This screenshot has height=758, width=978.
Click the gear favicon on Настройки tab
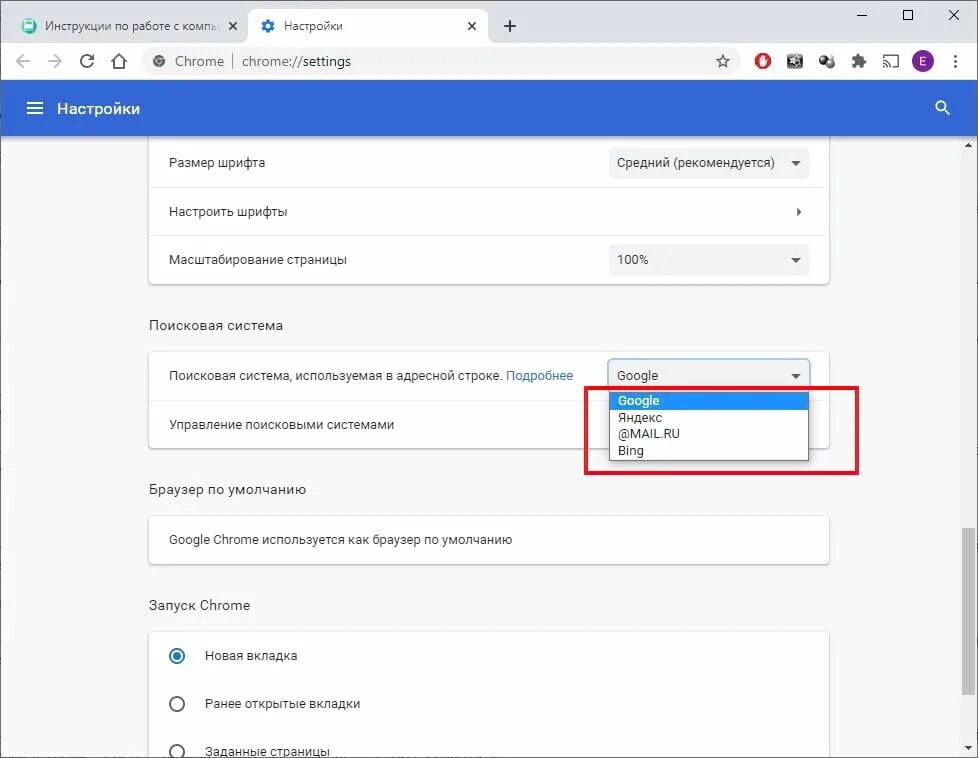[x=268, y=26]
